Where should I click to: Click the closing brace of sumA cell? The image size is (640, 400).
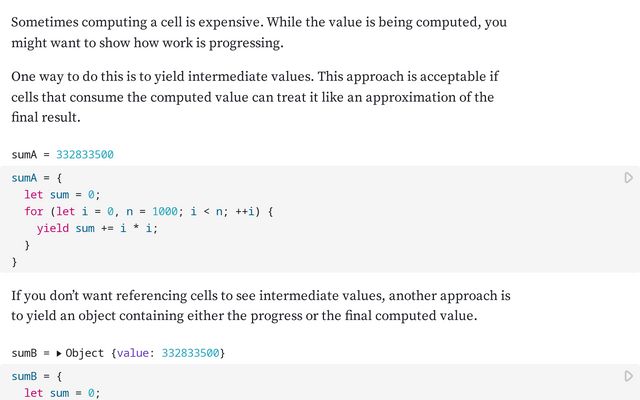pyautogui.click(x=15, y=262)
